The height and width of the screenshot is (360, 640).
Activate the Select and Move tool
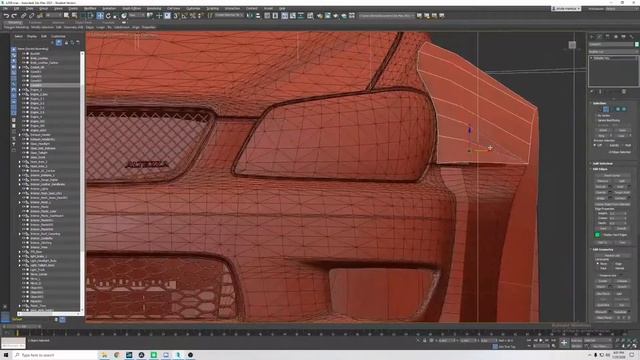(100, 16)
